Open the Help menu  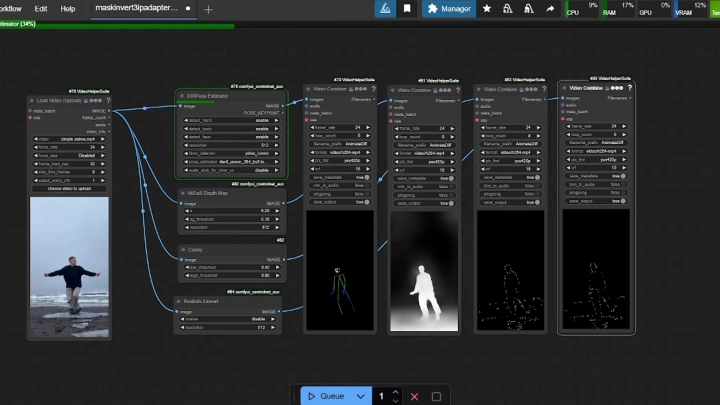pyautogui.click(x=68, y=9)
